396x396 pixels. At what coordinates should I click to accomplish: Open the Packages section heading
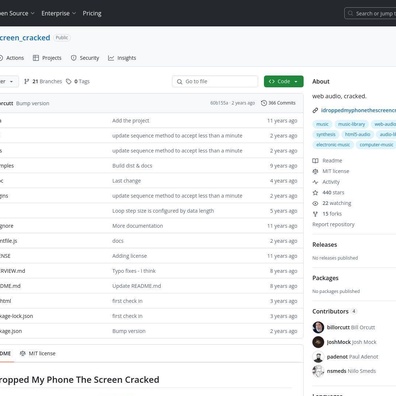(325, 278)
